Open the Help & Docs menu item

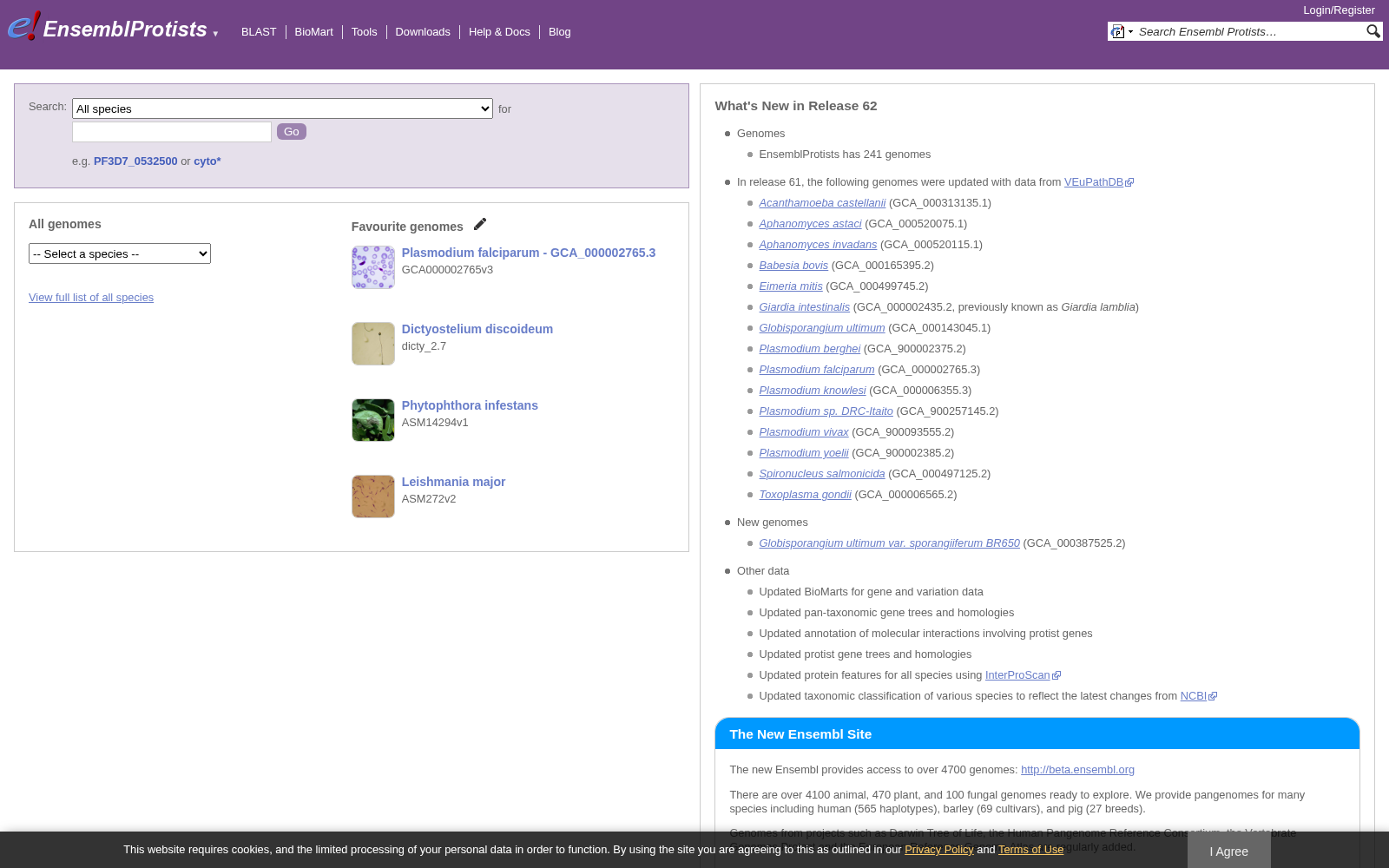499,32
